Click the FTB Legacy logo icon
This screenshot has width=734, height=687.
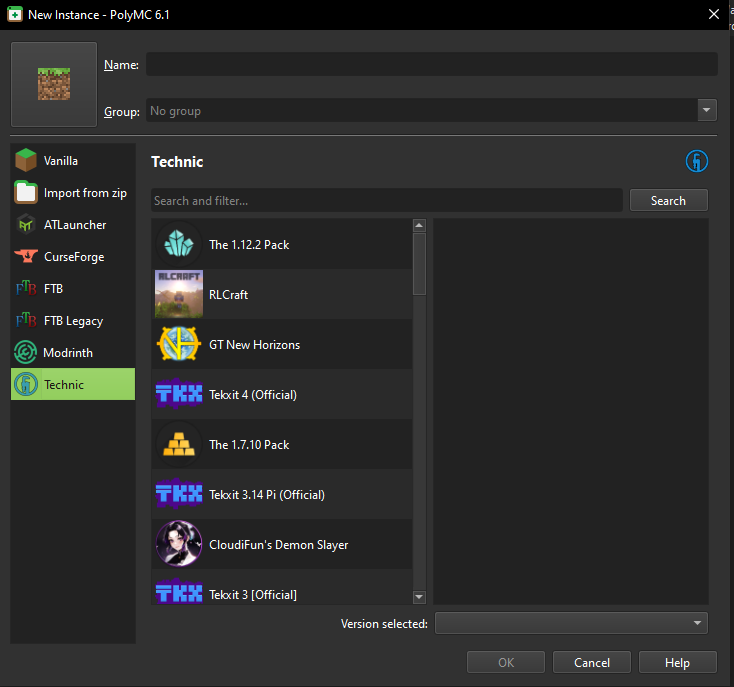pos(26,320)
